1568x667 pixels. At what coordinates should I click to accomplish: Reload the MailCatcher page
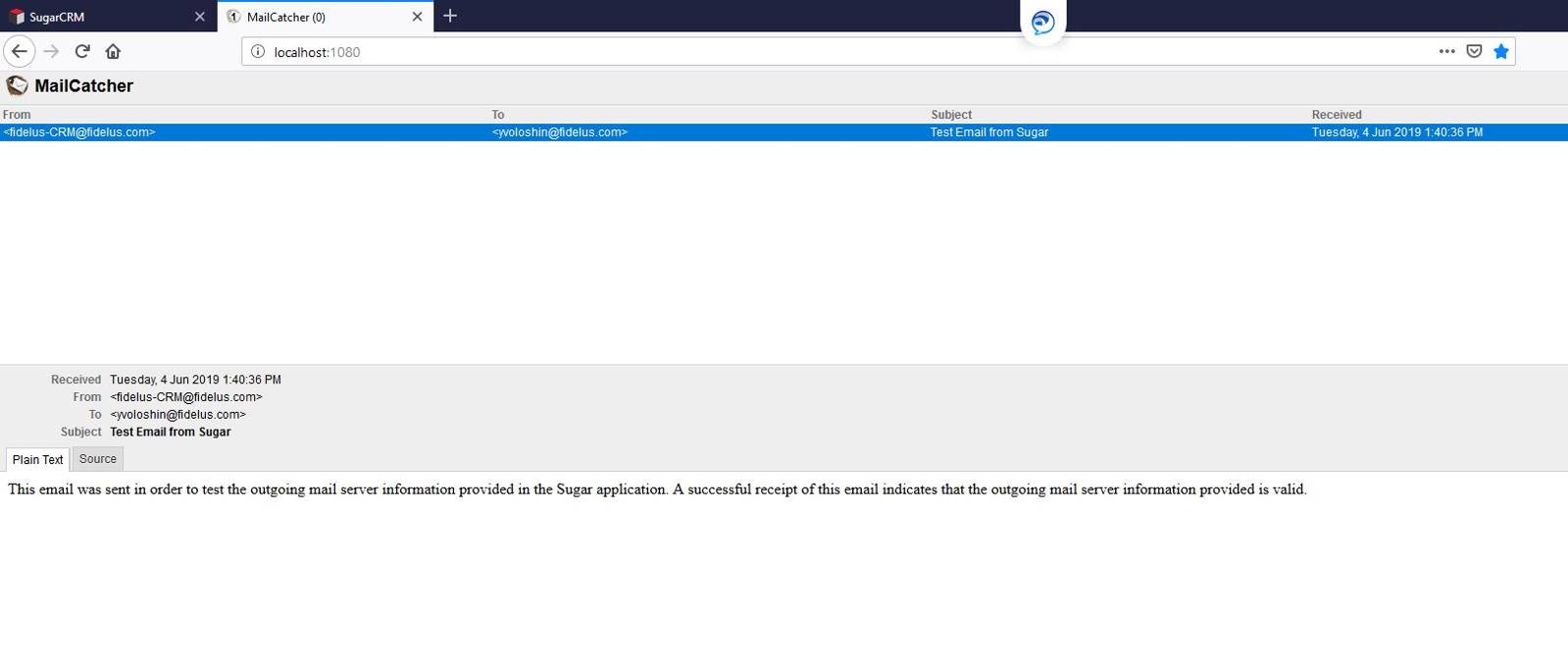click(82, 51)
